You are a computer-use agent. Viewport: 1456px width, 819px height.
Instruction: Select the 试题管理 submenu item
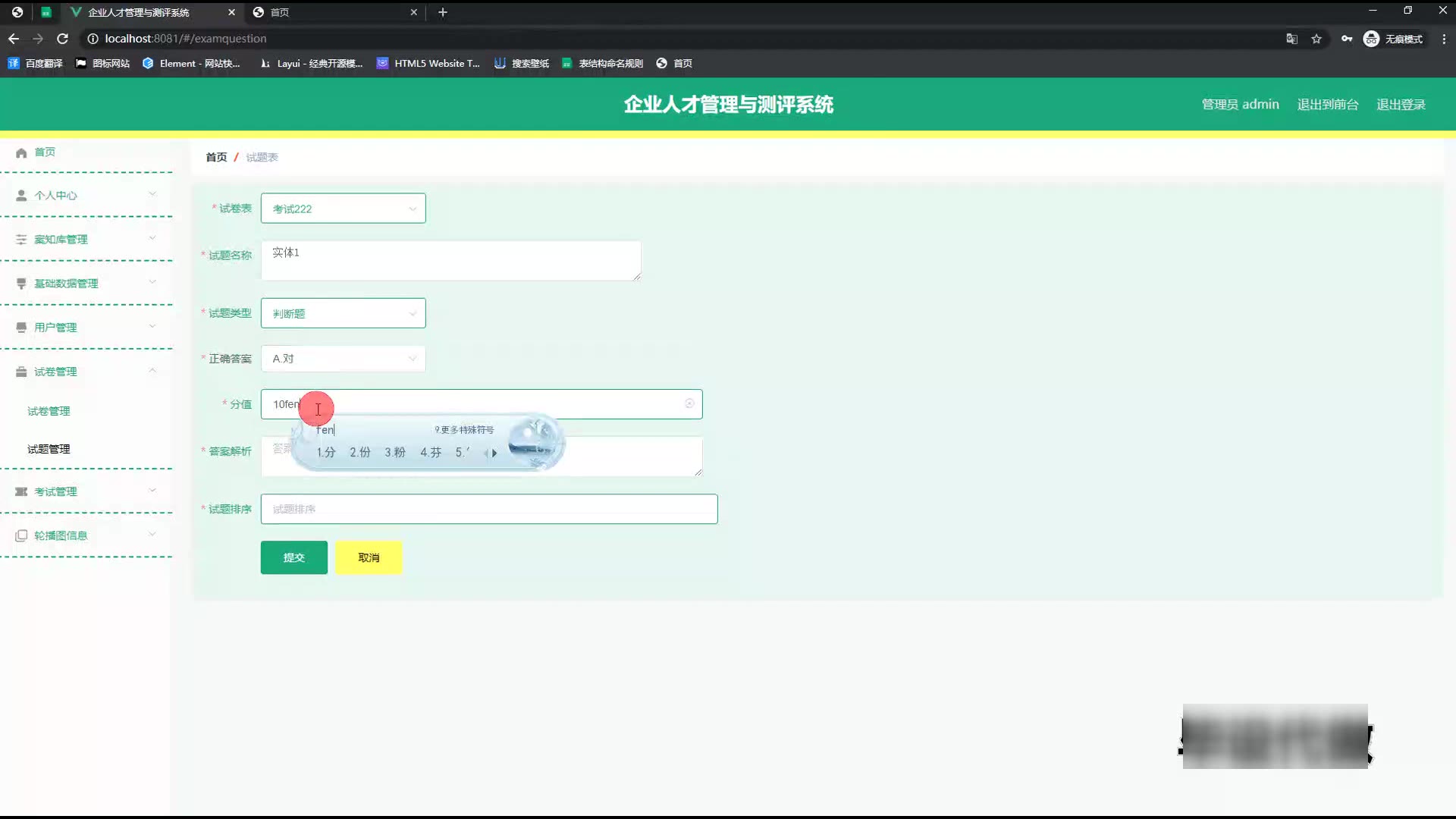point(49,449)
